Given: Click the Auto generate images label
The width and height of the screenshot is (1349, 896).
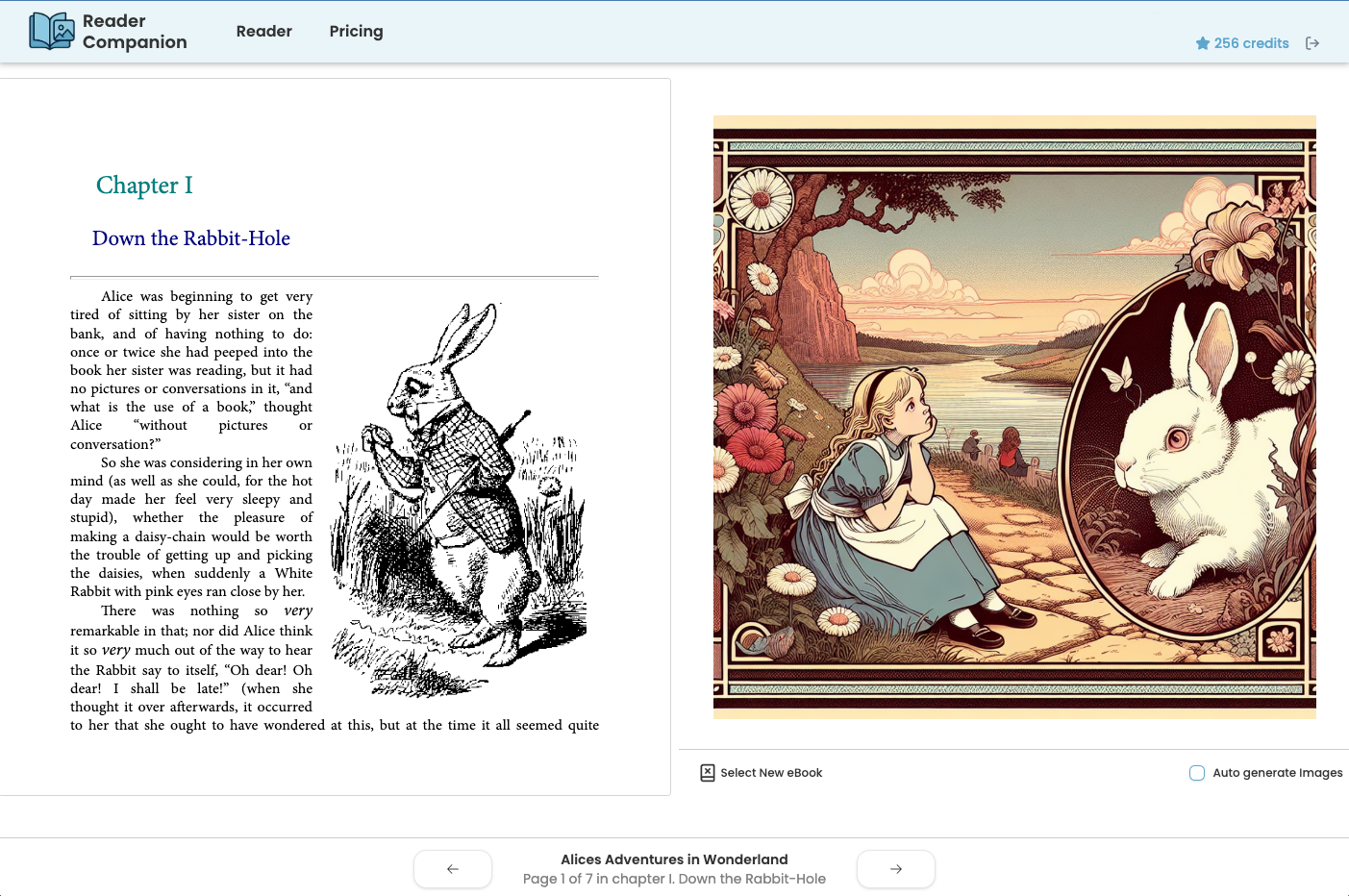Looking at the screenshot, I should 1277,773.
